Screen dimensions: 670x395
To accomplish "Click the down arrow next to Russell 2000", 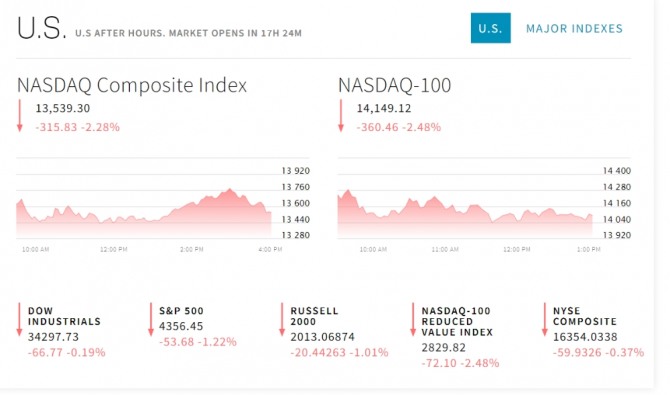I will [x=282, y=320].
